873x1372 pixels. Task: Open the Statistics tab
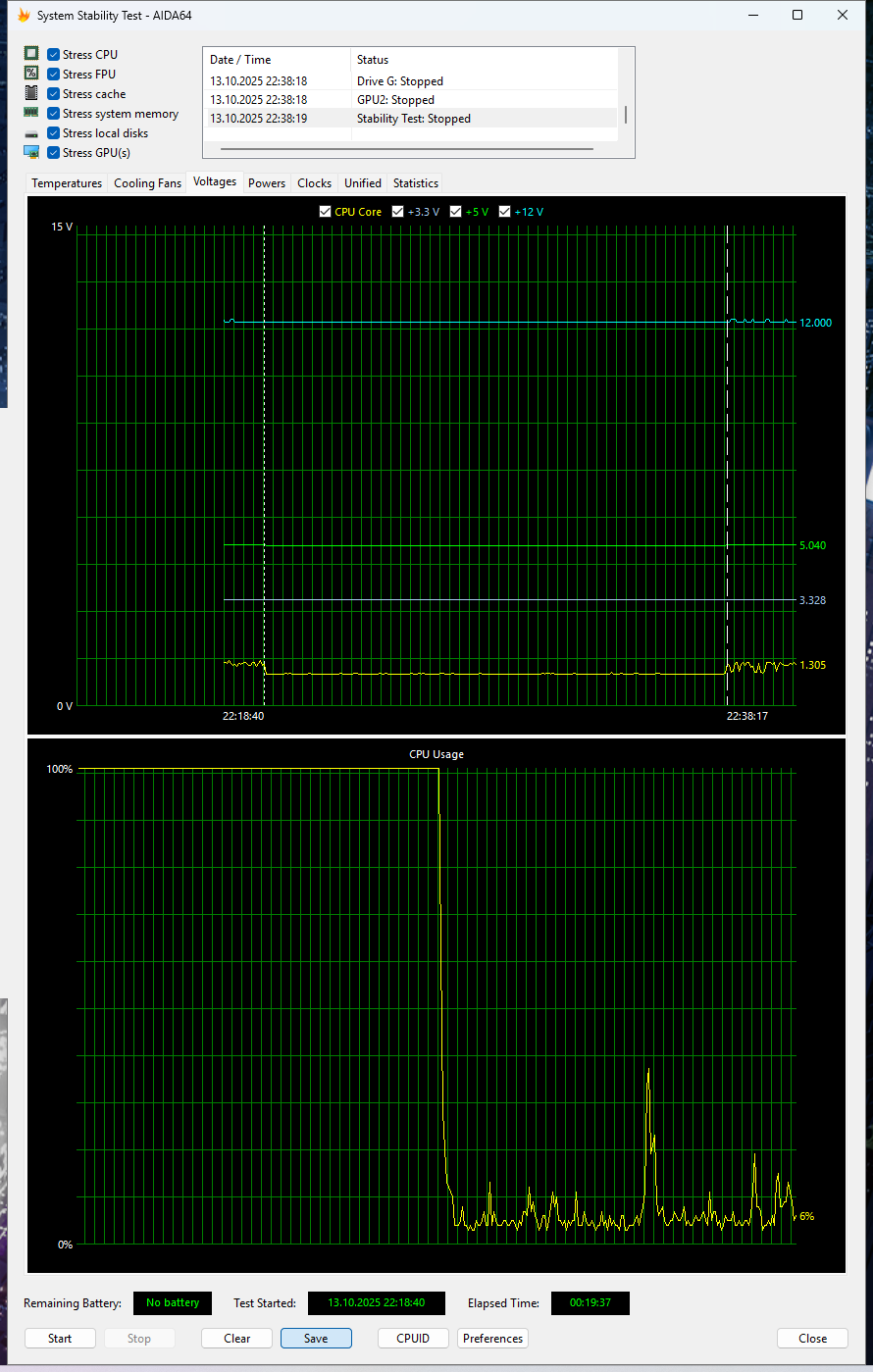[415, 182]
